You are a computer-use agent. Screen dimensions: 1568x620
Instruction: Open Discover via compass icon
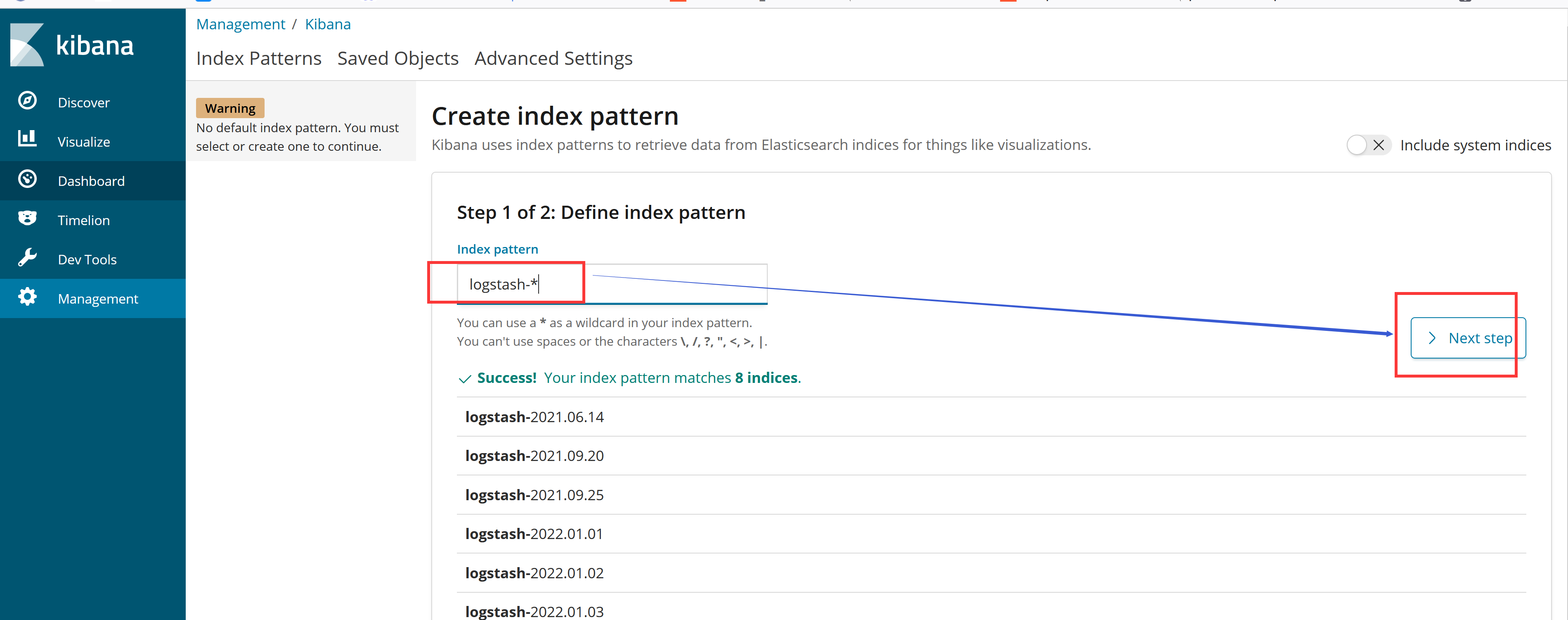click(27, 100)
